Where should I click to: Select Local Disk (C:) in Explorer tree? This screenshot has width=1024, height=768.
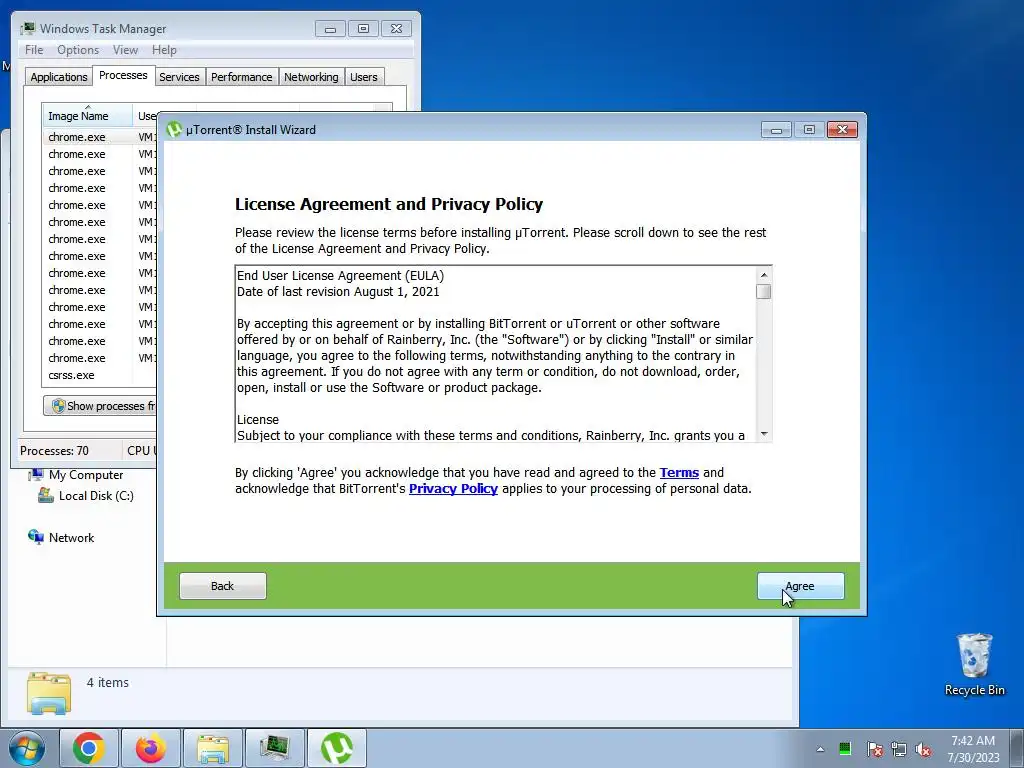coord(96,496)
